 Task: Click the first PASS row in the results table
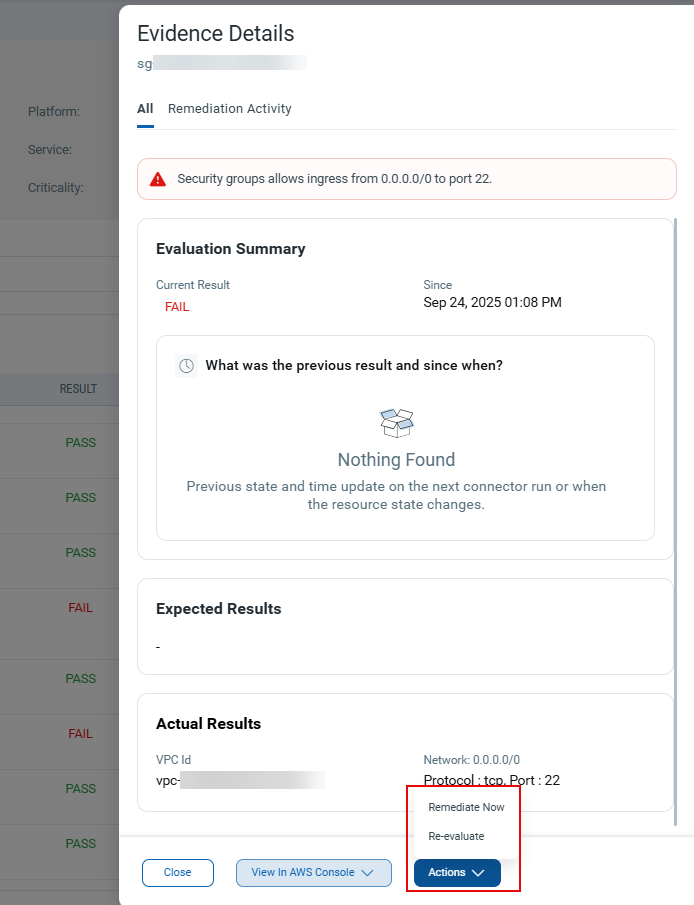80,442
